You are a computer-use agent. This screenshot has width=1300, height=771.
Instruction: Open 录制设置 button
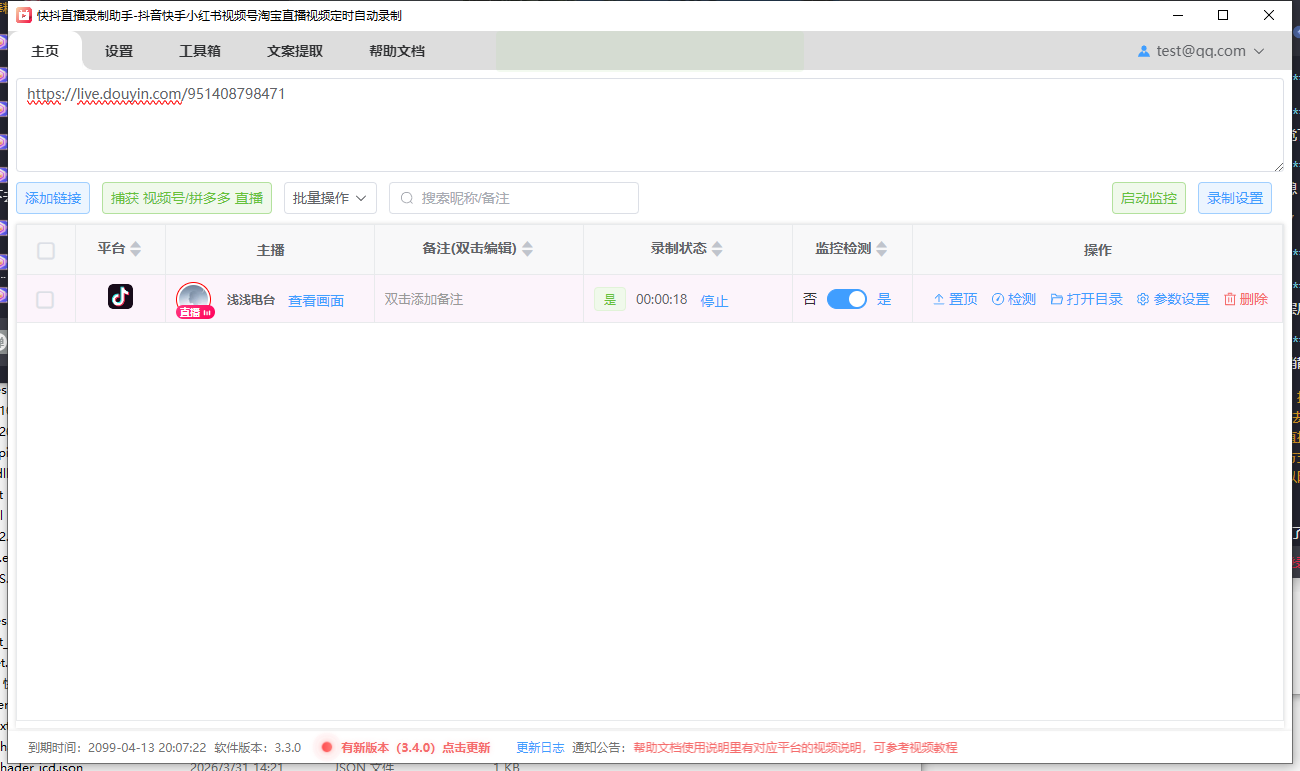[1235, 198]
